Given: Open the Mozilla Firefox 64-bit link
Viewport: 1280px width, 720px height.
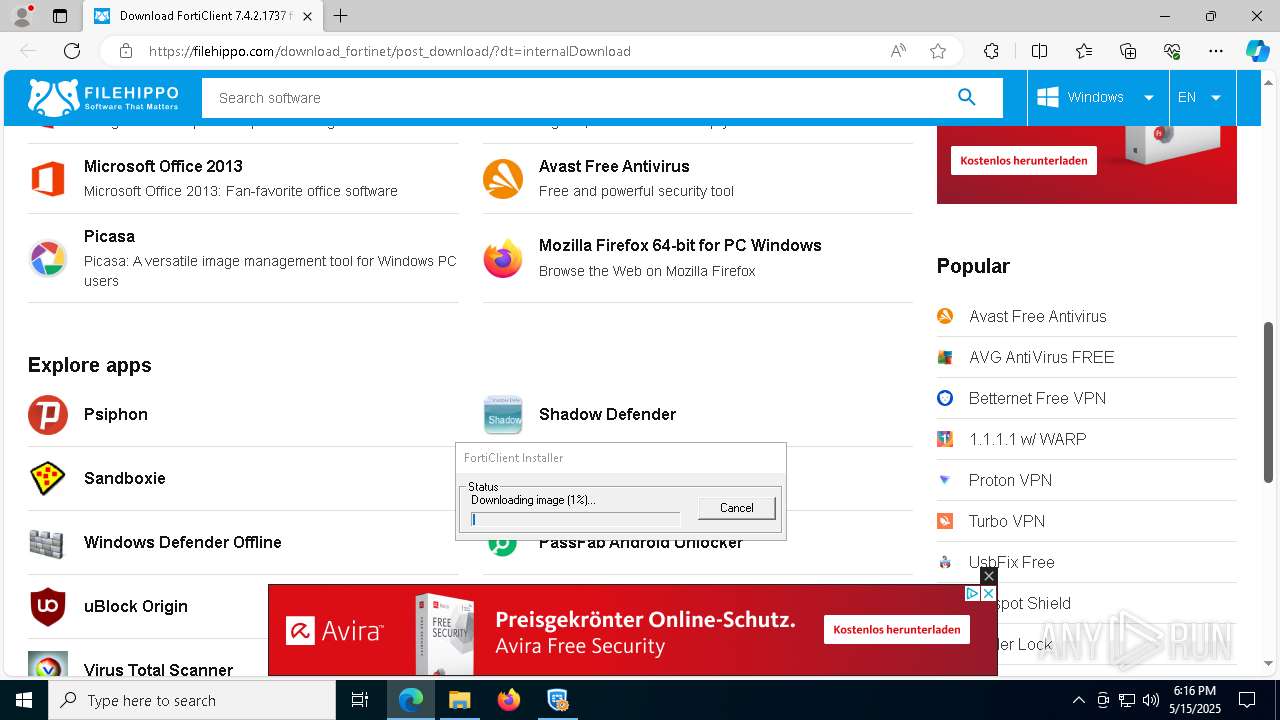Looking at the screenshot, I should (x=680, y=245).
